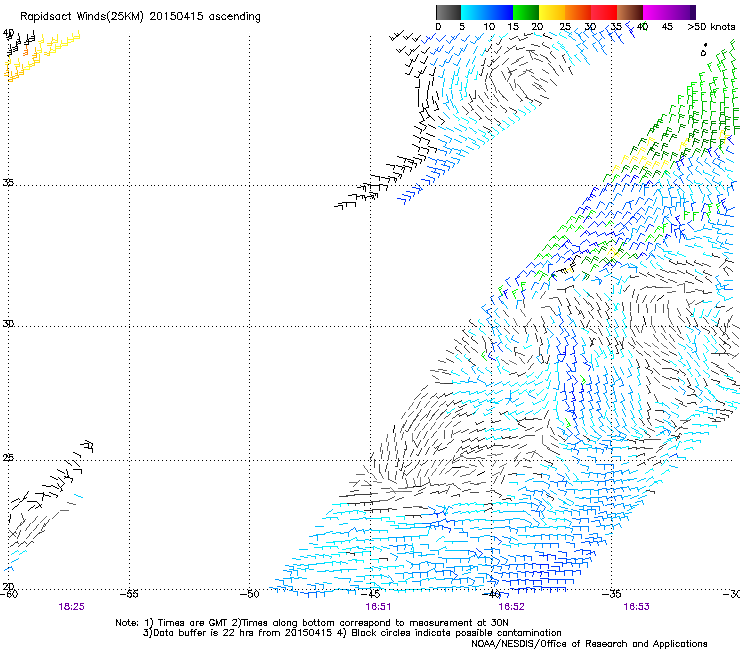Viewport: 740px width, 650px height.
Task: Click the 25 latitude axis label
Action: pyautogui.click(x=8, y=458)
